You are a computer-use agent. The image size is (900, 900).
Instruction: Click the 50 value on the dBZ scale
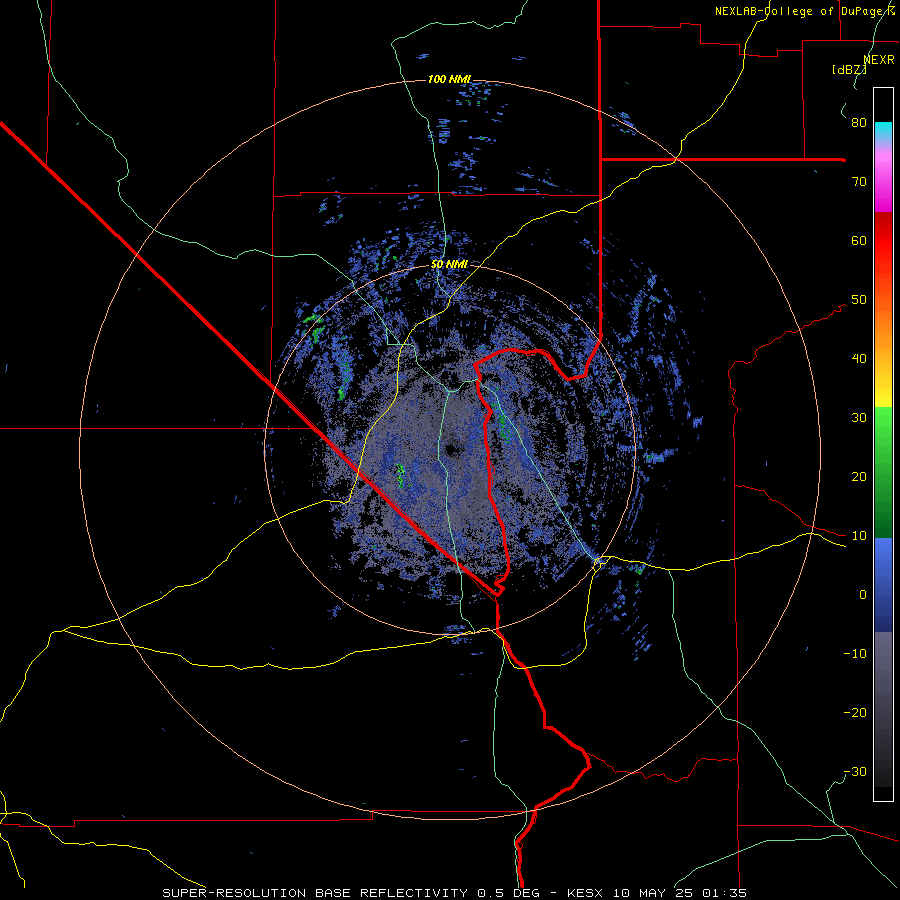pyautogui.click(x=859, y=300)
